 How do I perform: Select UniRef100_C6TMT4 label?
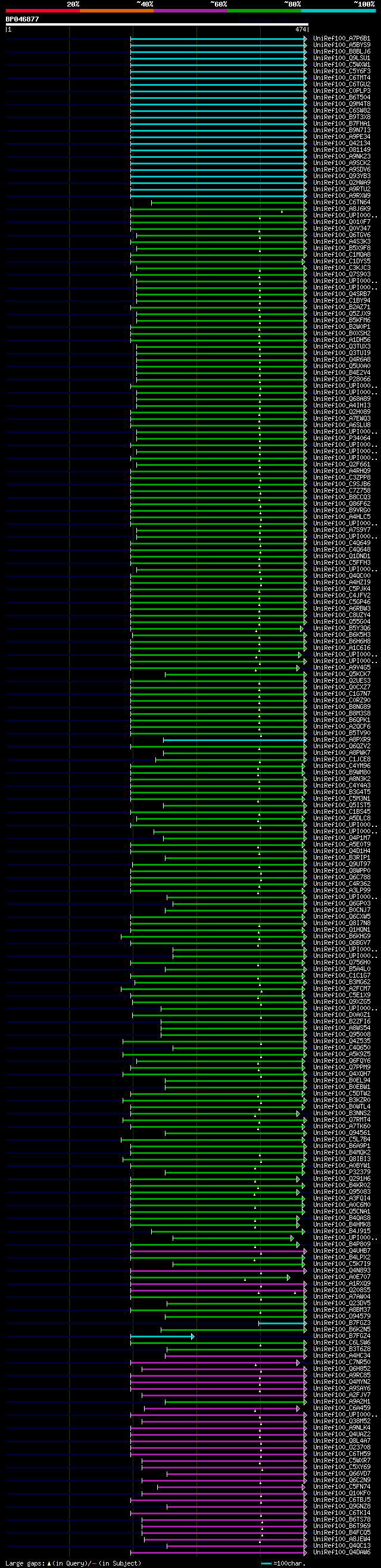[x=342, y=78]
